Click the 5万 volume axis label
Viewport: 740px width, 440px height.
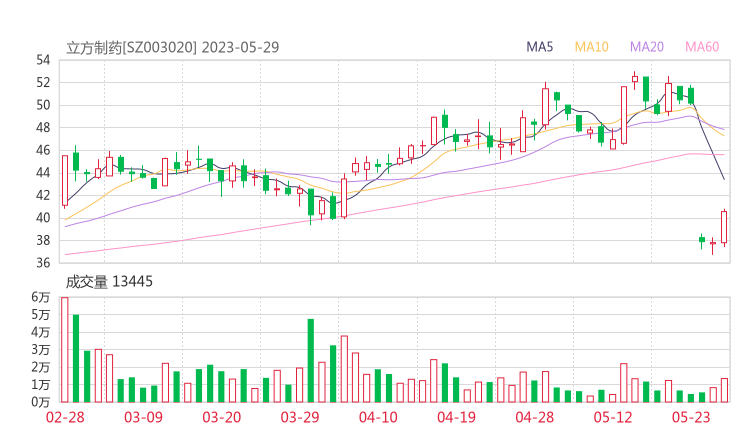coord(41,314)
